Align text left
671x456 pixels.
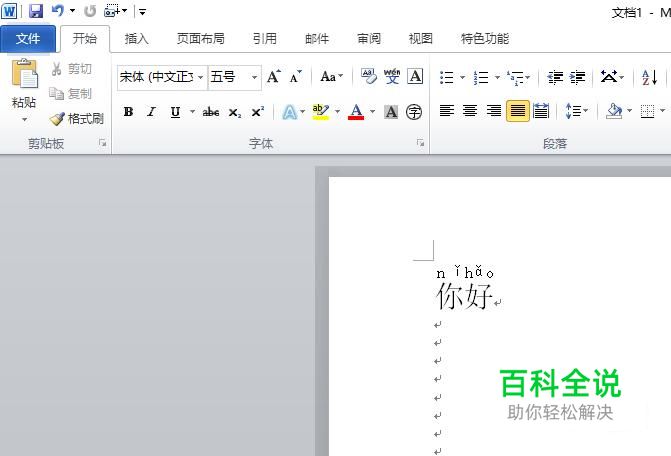point(447,111)
